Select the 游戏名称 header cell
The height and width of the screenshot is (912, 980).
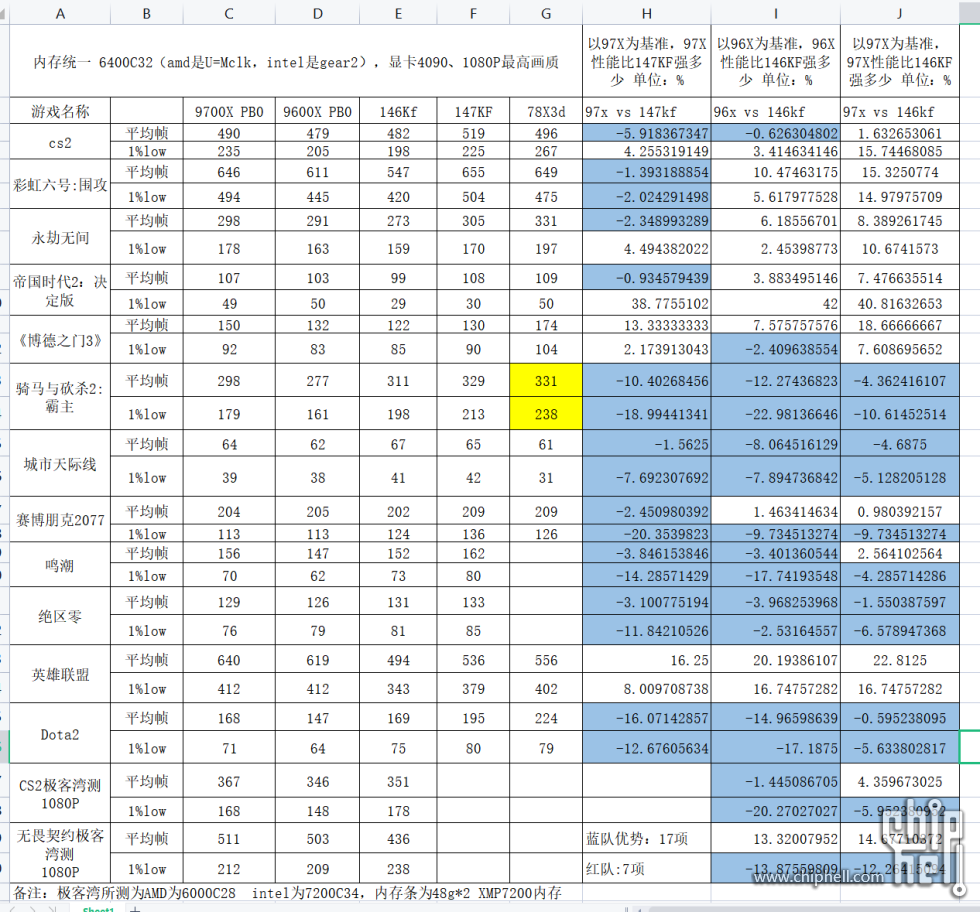point(60,111)
